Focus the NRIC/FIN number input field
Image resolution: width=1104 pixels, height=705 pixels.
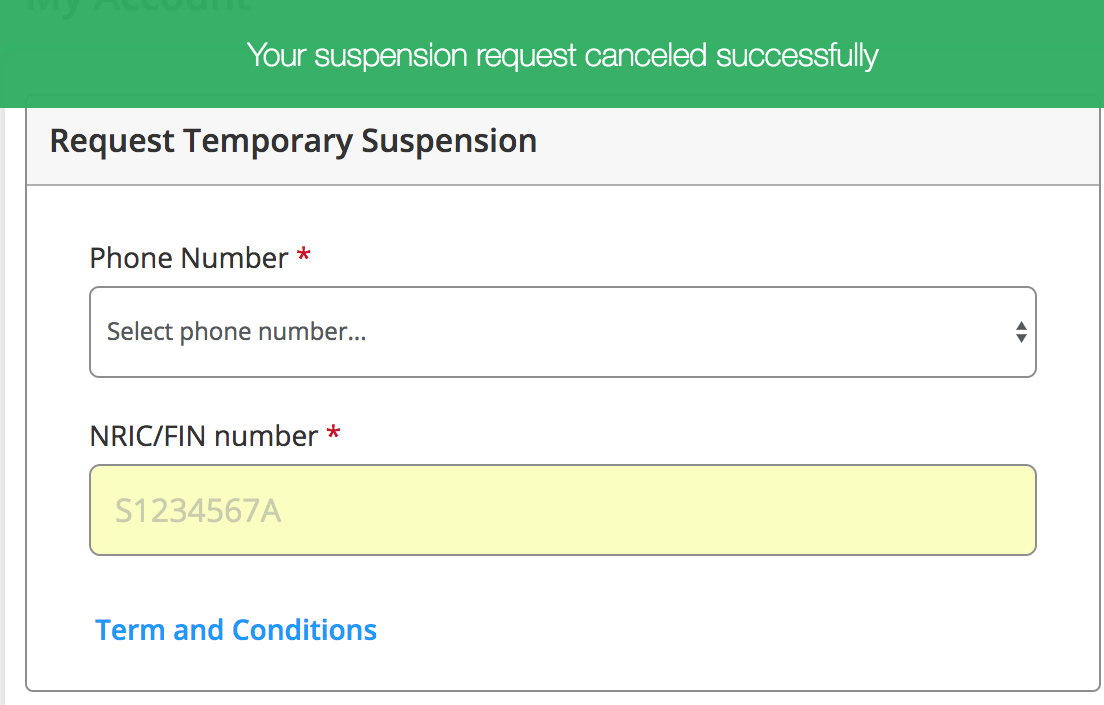(x=562, y=510)
